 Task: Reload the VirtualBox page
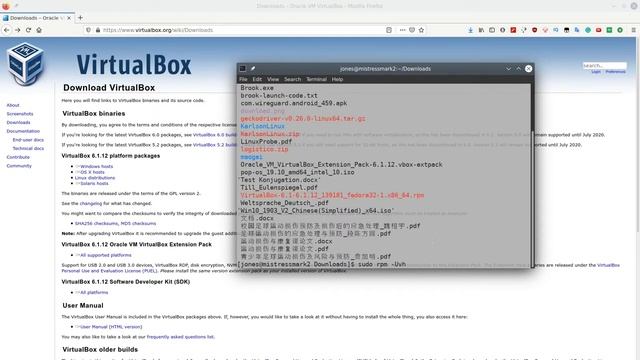(x=28, y=30)
